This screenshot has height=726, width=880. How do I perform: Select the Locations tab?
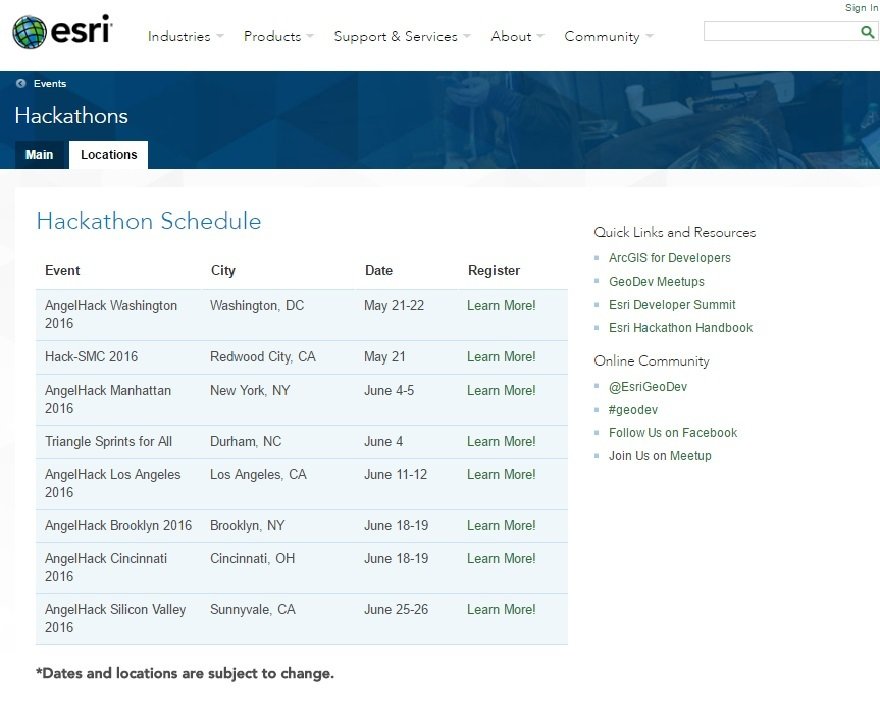109,155
